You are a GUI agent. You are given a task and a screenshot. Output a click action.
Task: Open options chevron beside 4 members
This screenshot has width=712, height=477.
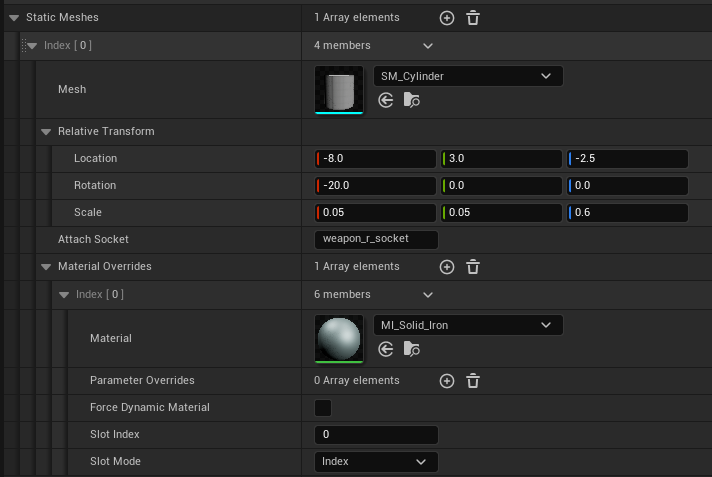pyautogui.click(x=428, y=46)
